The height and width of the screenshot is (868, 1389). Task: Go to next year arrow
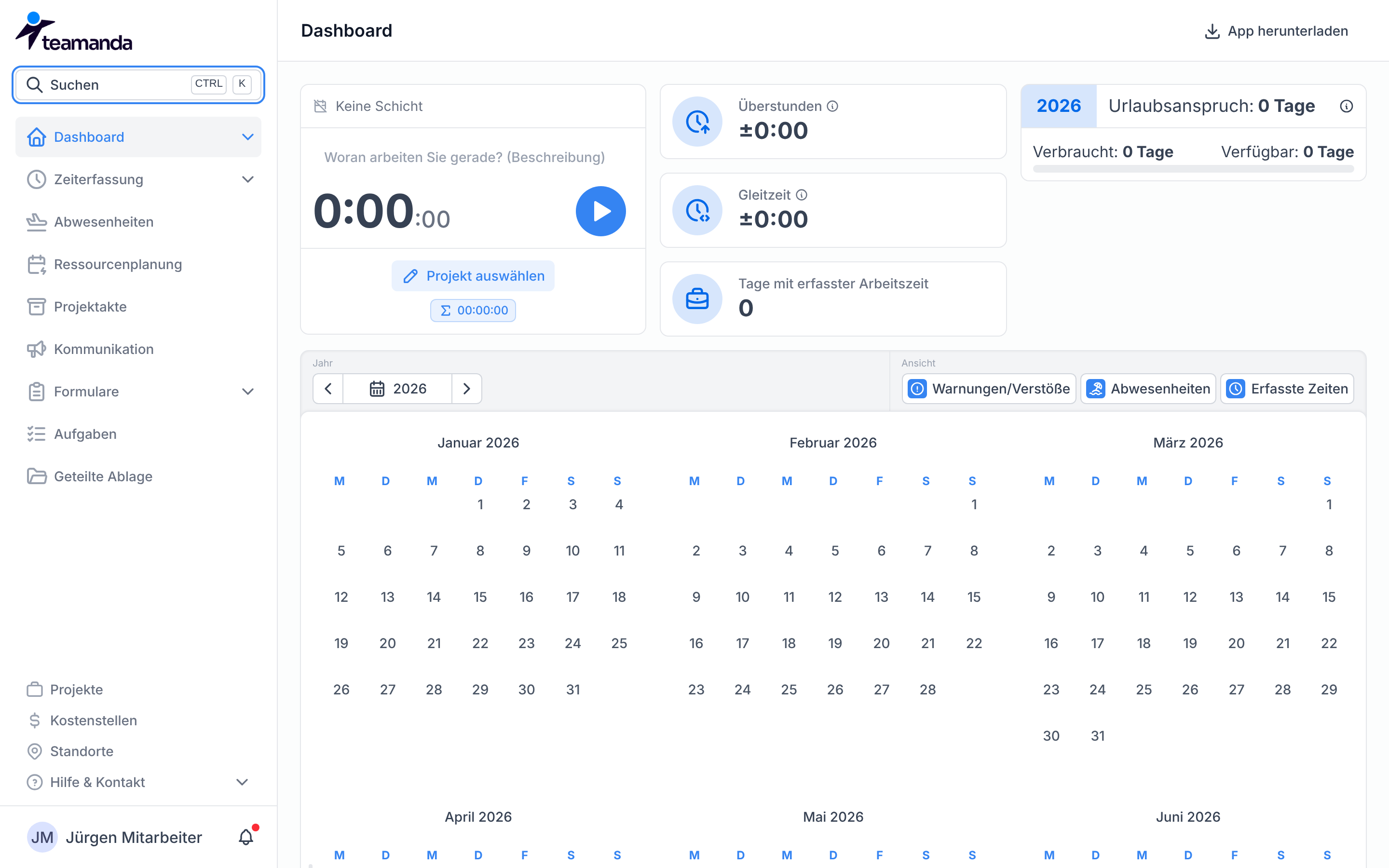tap(467, 389)
